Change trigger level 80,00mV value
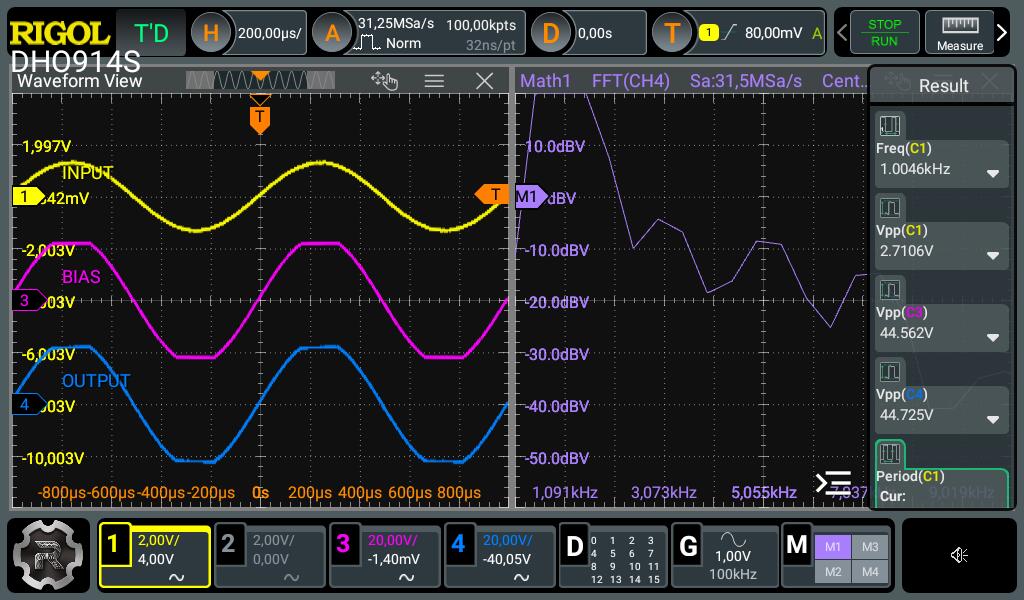 pos(773,33)
